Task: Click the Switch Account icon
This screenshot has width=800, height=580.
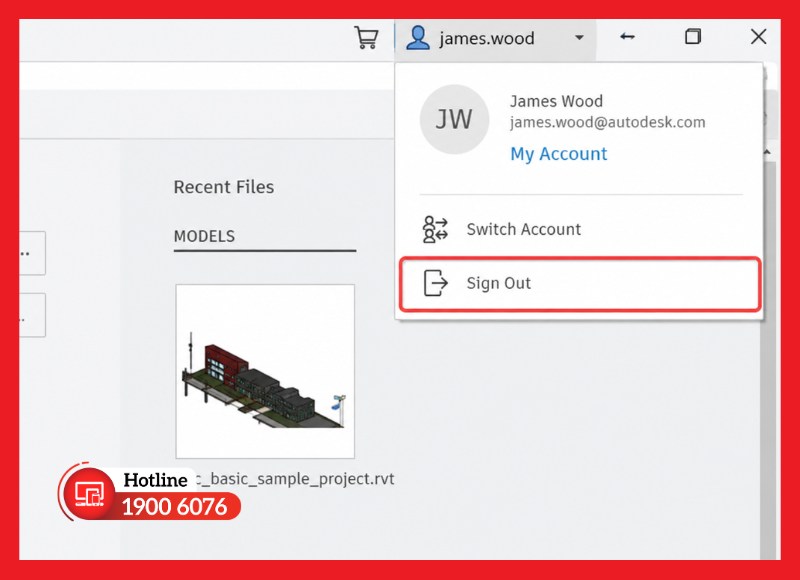Action: click(435, 230)
